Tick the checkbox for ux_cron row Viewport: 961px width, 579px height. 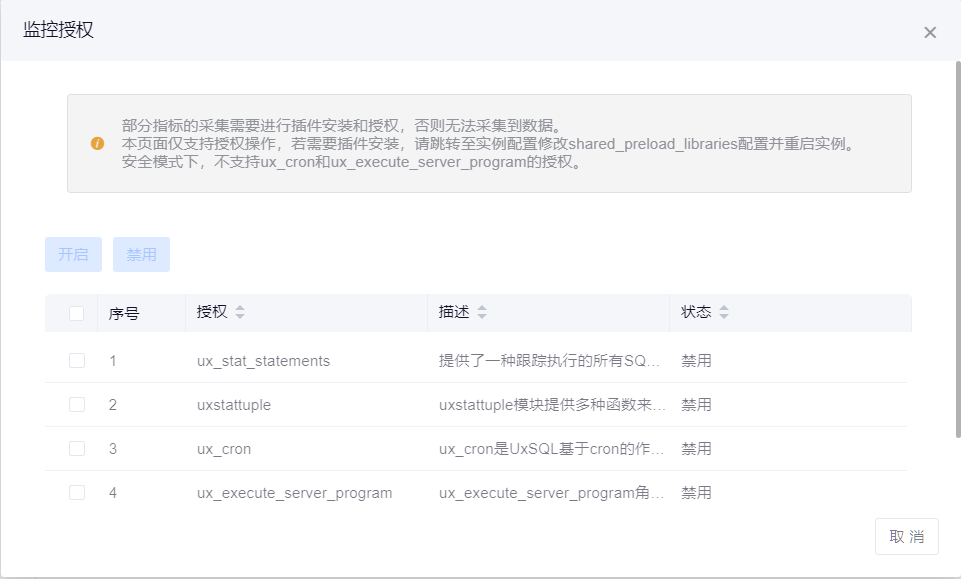tap(77, 449)
